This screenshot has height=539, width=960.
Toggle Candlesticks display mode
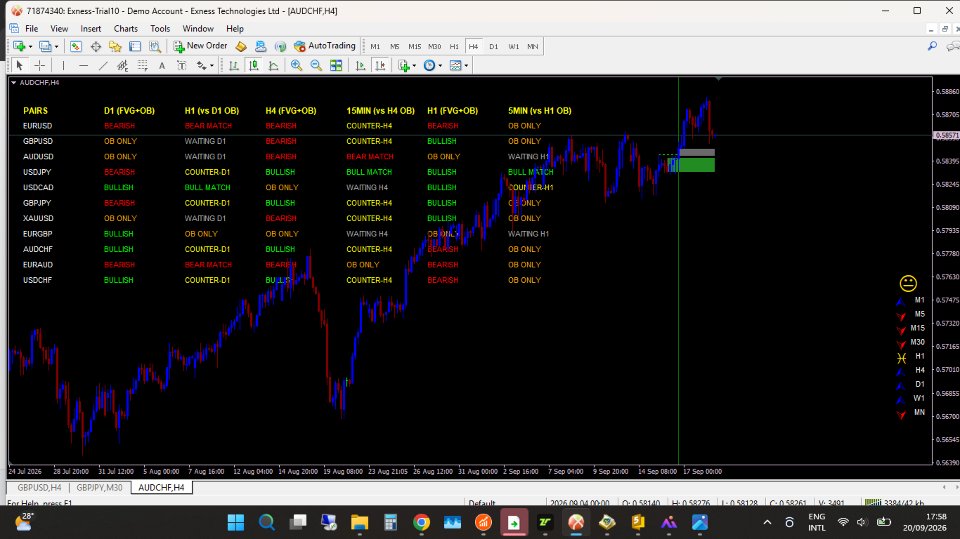point(253,65)
